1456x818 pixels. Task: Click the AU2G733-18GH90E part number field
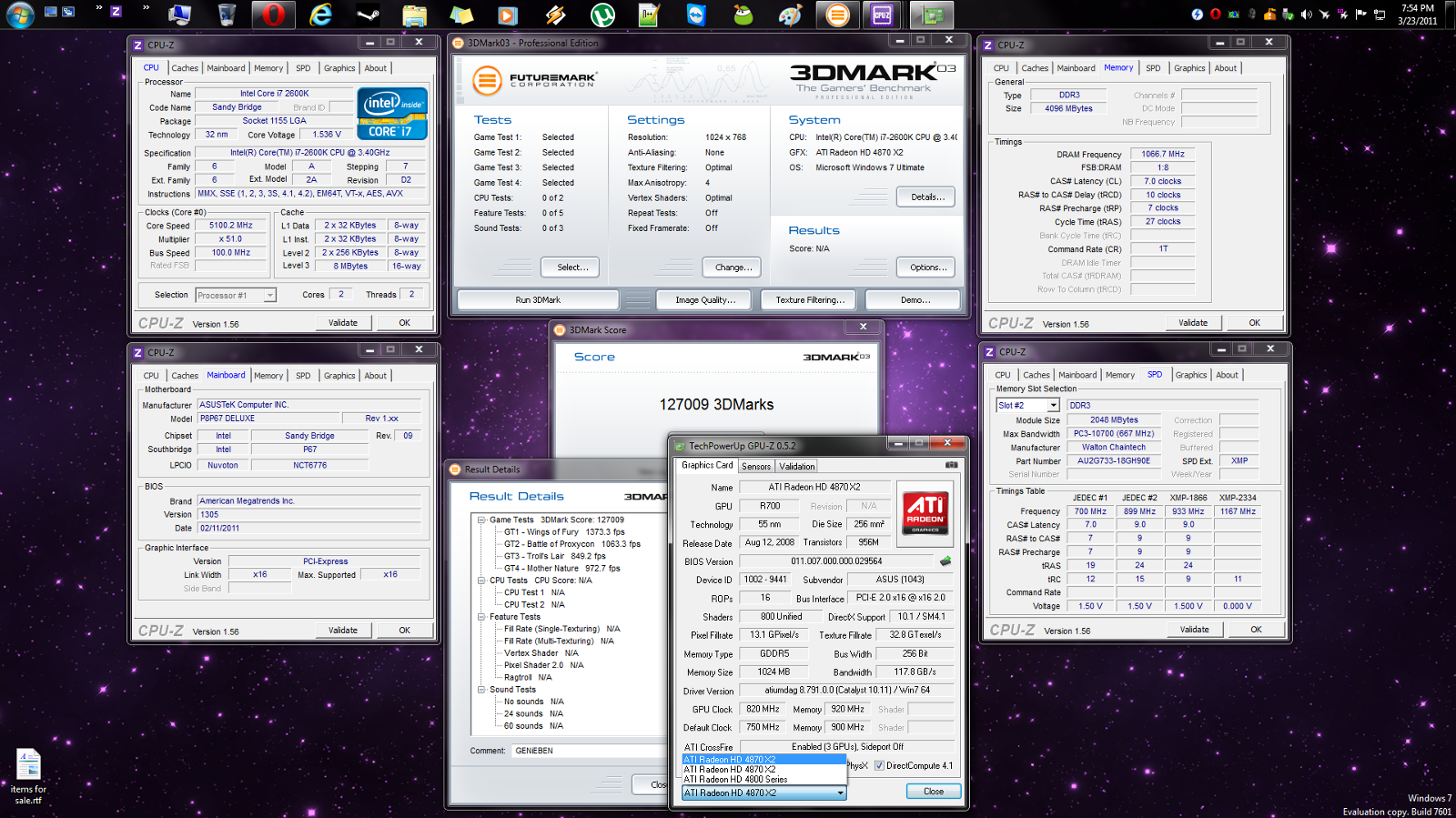1114,461
